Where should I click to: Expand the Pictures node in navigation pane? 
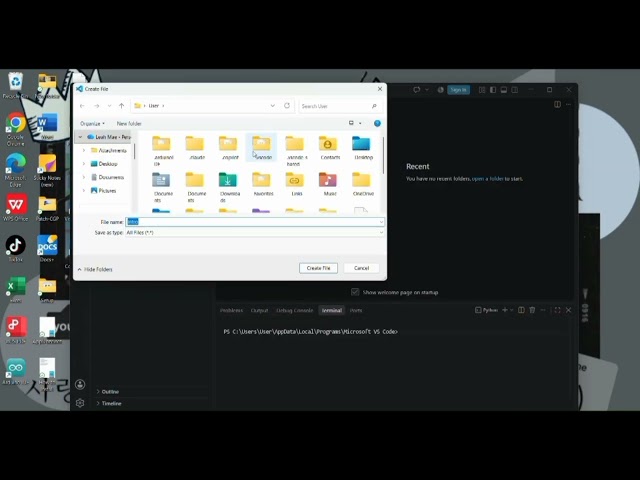coord(84,191)
